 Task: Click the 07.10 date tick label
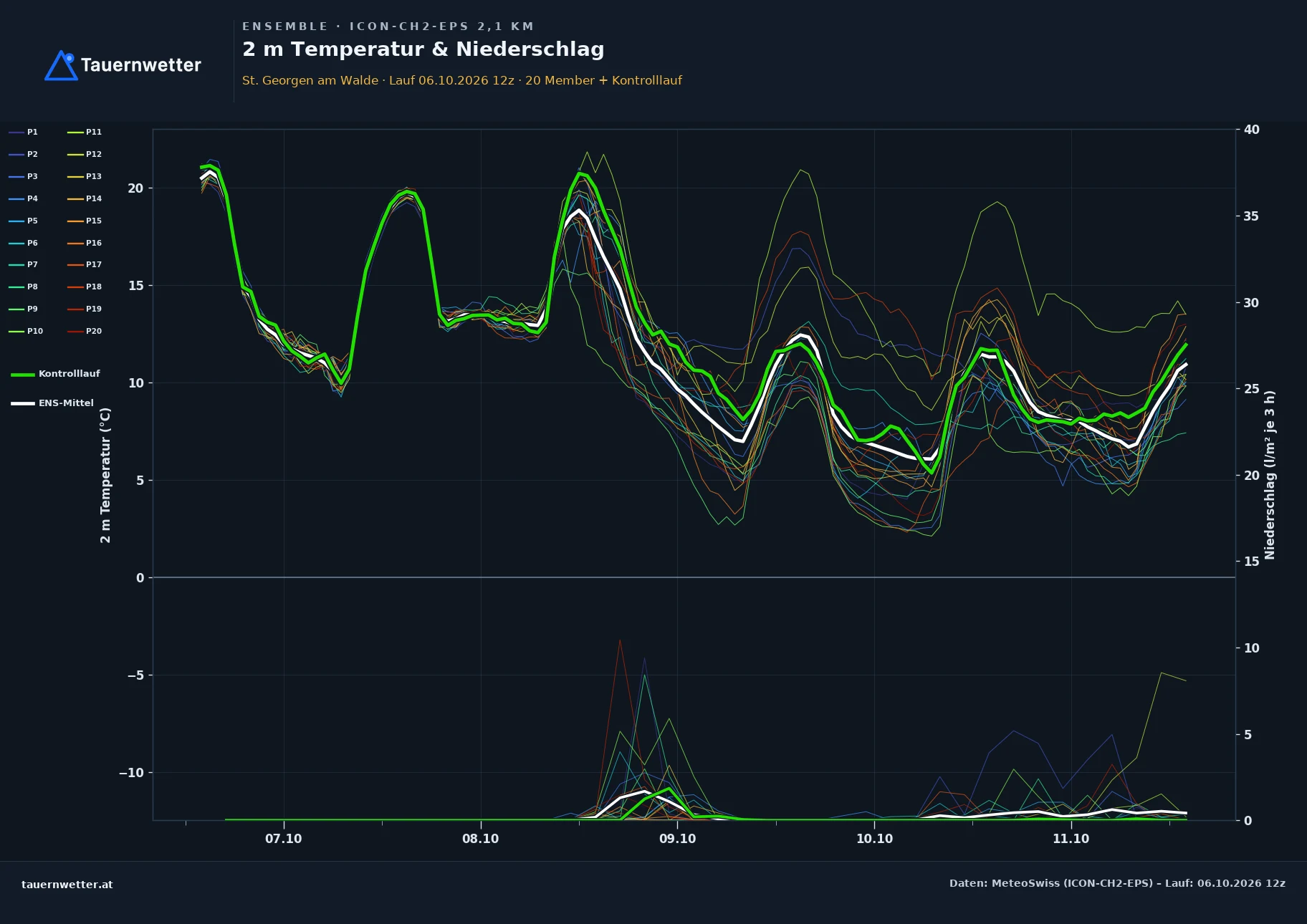pyautogui.click(x=284, y=839)
